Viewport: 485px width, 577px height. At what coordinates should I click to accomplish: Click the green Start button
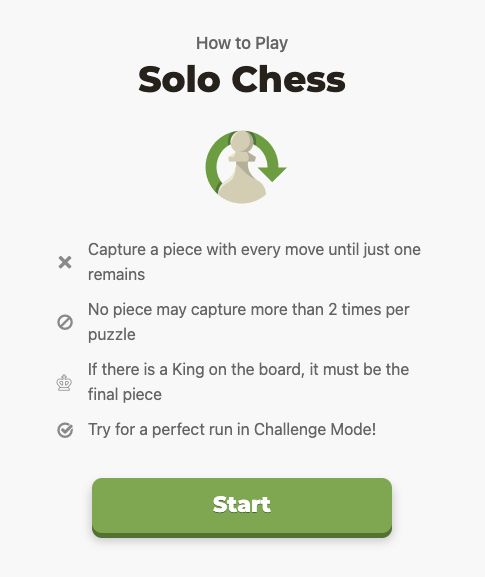point(242,507)
